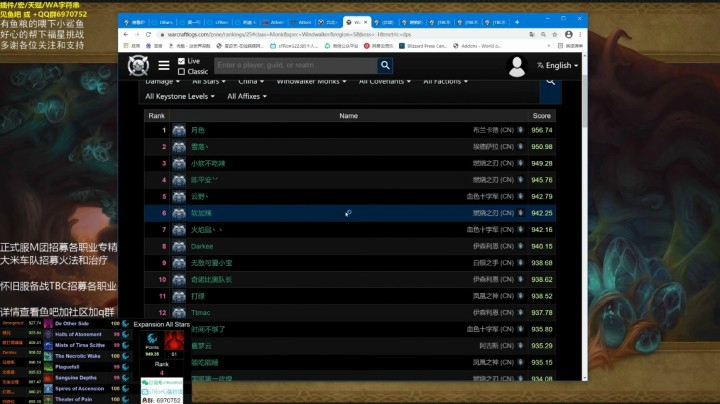Uncheck the Live checkbox

pos(181,61)
